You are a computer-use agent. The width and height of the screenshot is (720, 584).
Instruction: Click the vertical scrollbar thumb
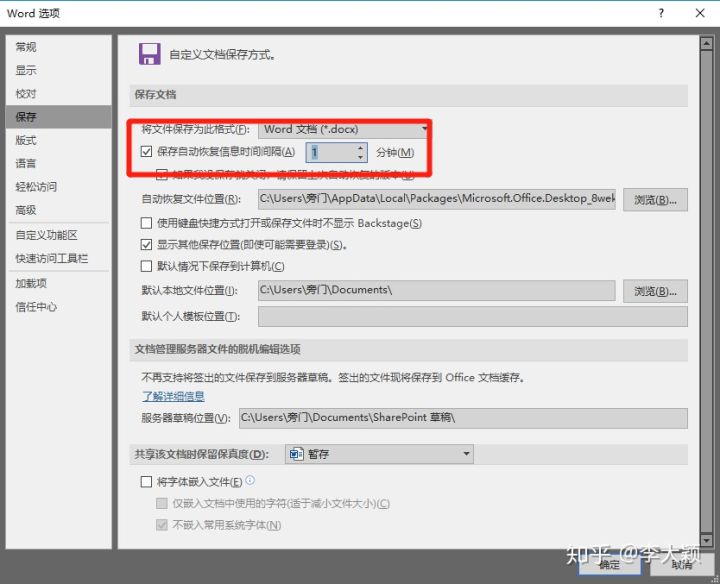coord(706,292)
